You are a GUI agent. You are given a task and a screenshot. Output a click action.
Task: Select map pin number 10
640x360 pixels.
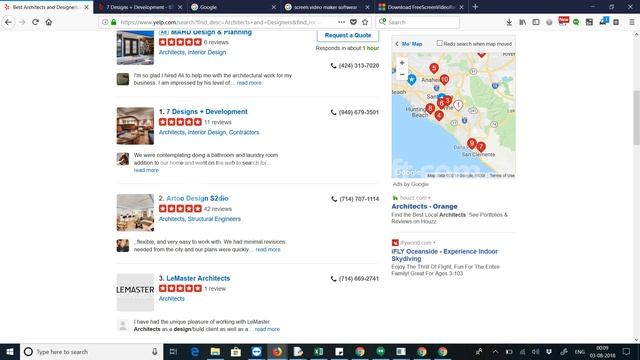[x=444, y=79]
